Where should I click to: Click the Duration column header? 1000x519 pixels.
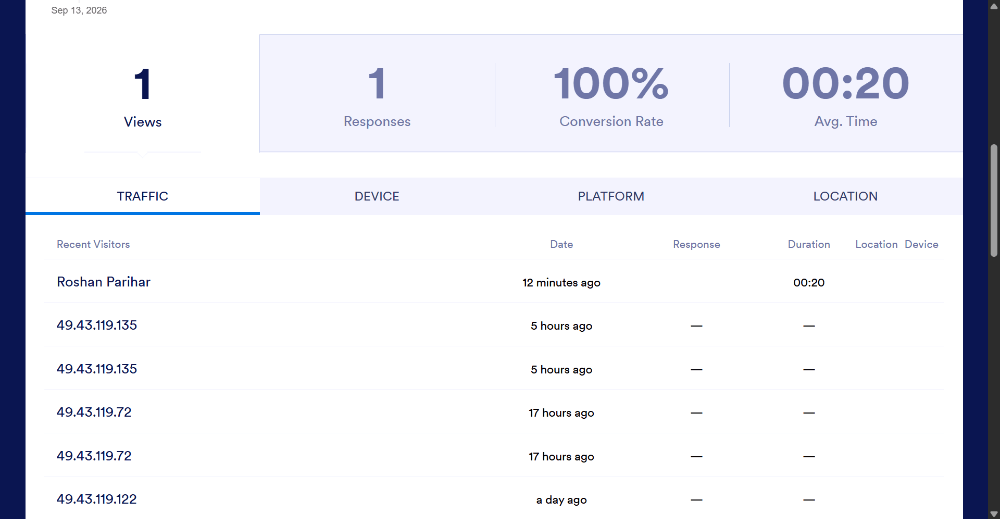point(809,244)
